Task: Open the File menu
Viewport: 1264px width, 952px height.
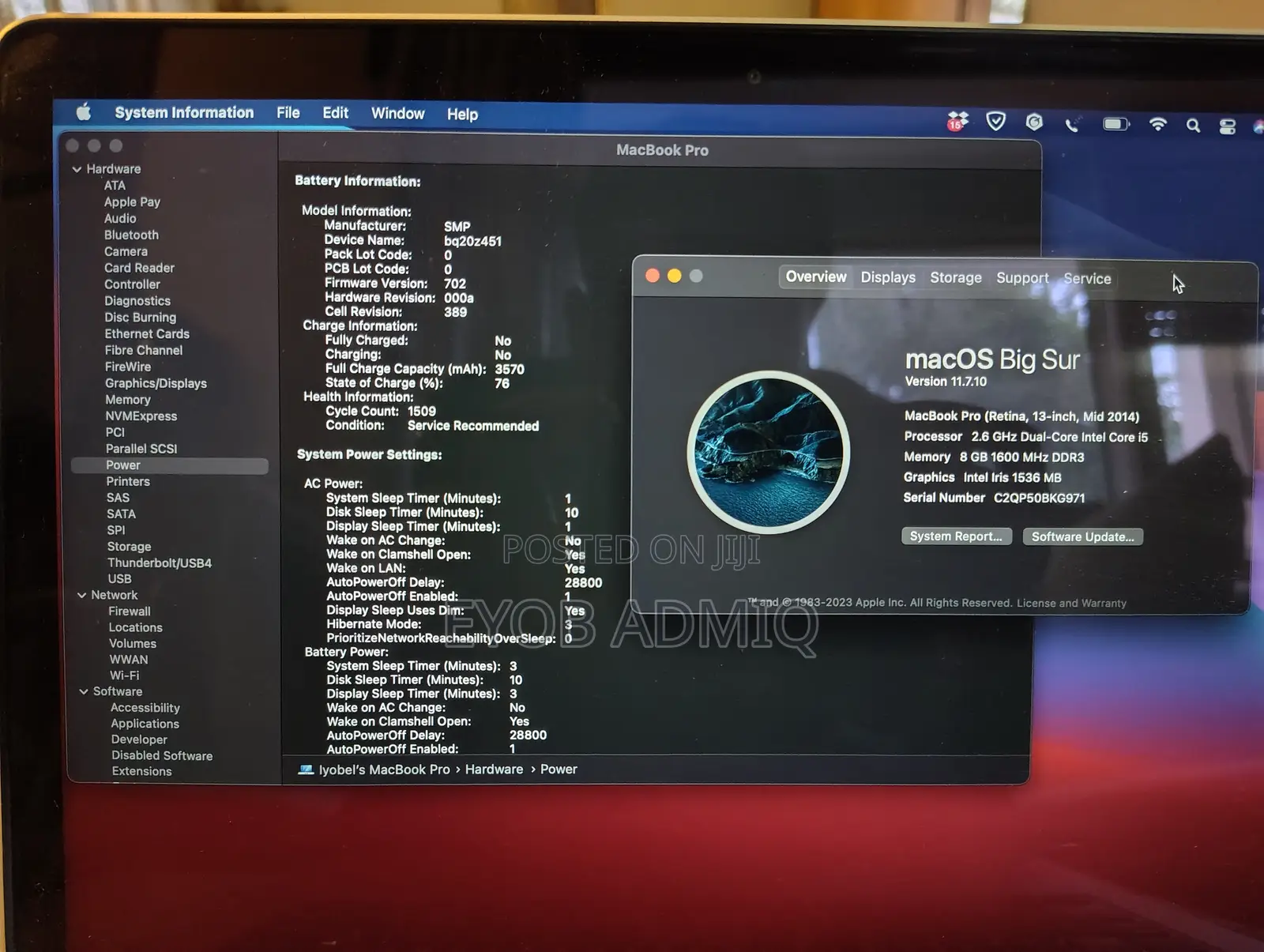Action: coord(288,113)
